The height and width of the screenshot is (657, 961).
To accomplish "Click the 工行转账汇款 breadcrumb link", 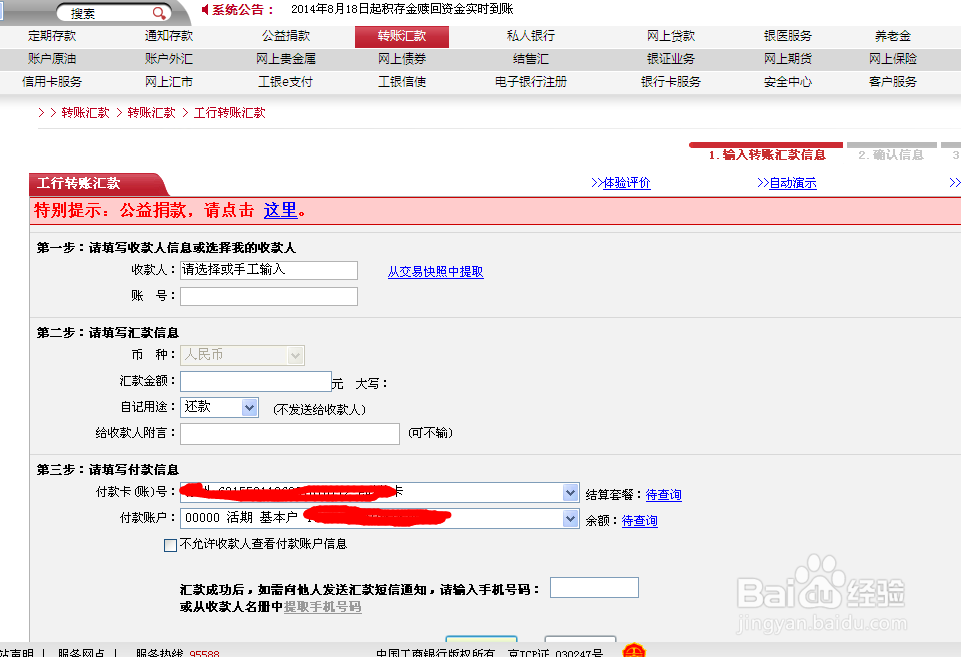I will (229, 113).
